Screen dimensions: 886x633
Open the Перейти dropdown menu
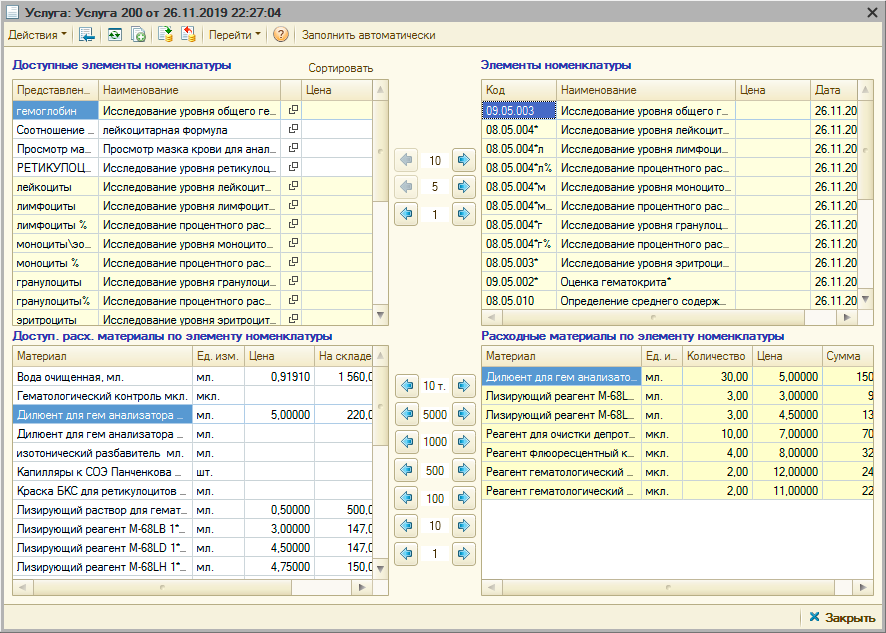point(234,35)
